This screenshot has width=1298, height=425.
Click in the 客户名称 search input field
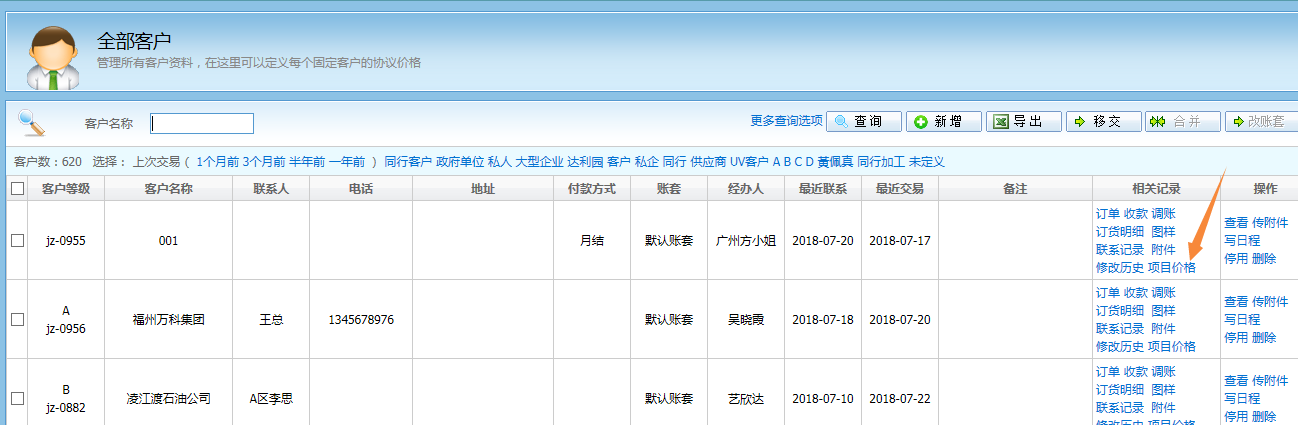point(202,123)
